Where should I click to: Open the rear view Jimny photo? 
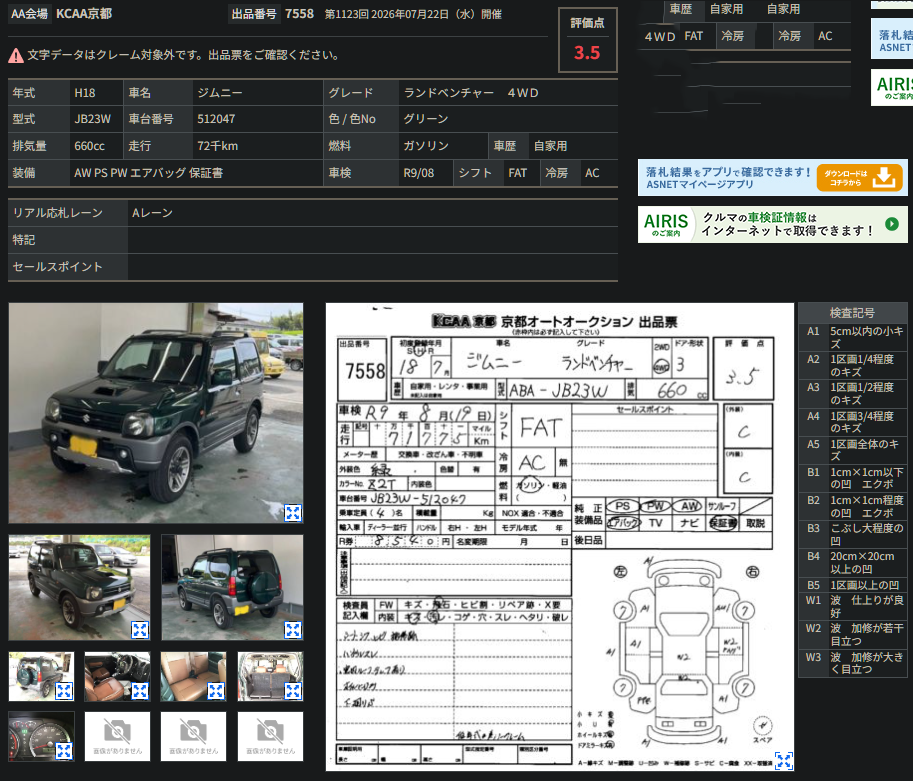(232, 588)
